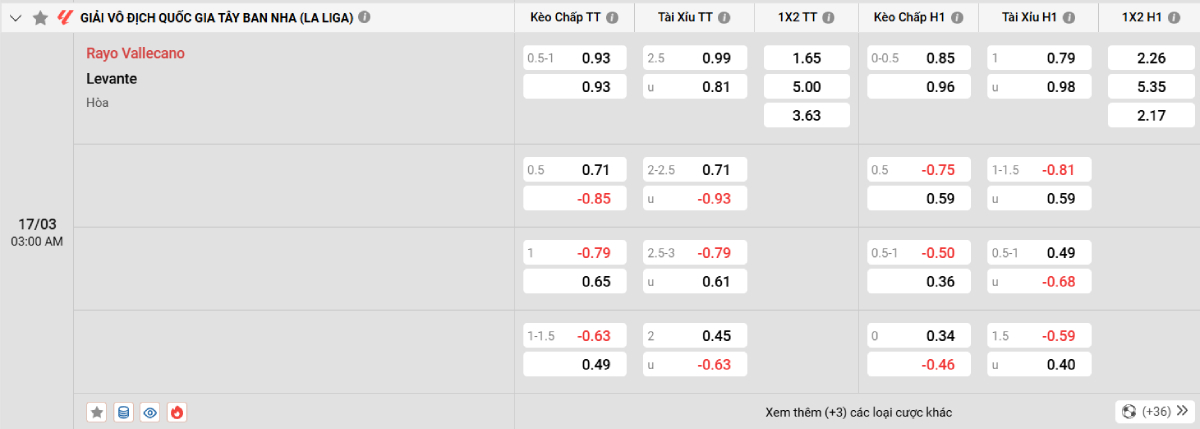Open the Rayo Vallecano team link
This screenshot has width=1200, height=429.
tap(135, 53)
